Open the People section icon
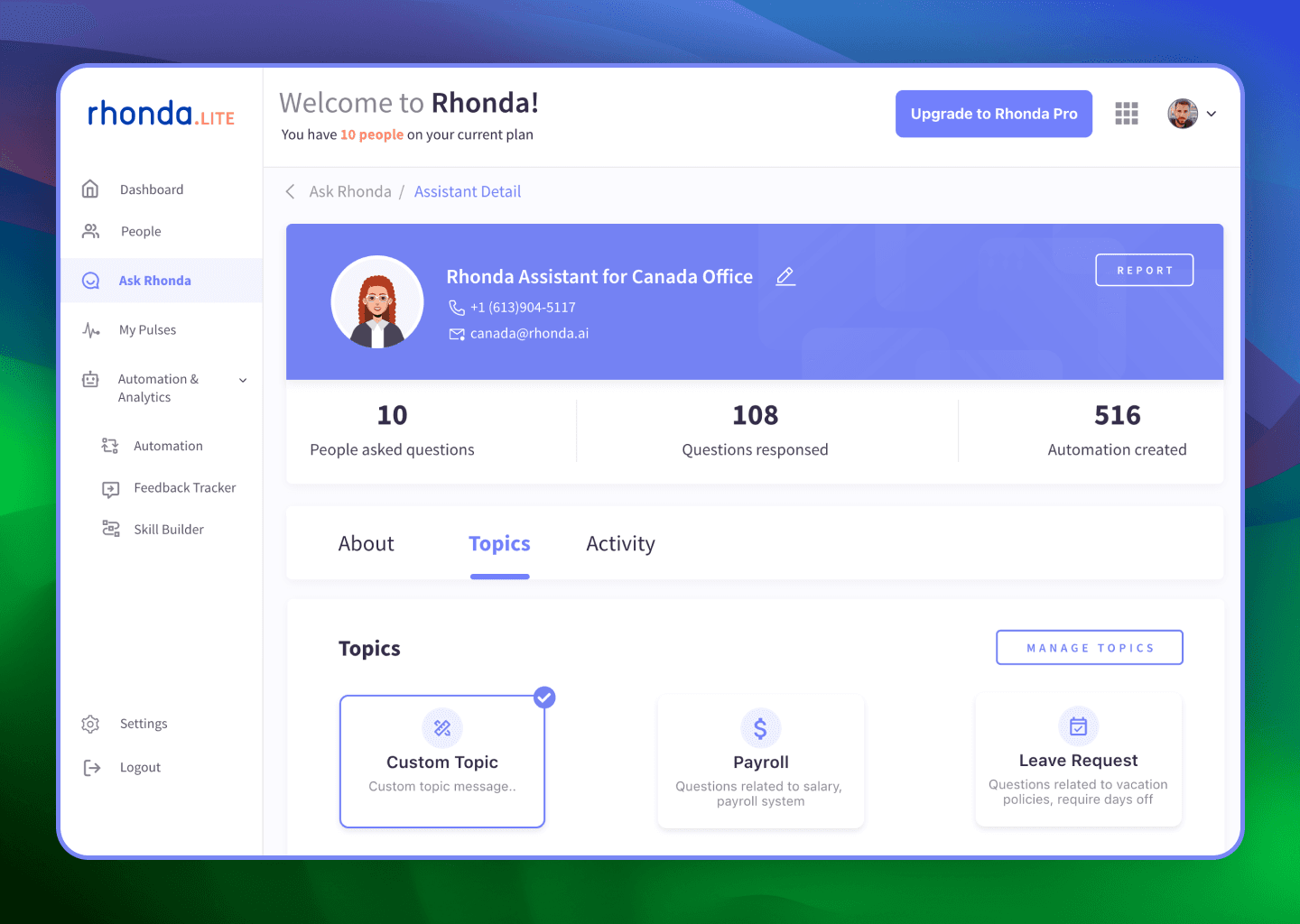The image size is (1300, 924). [x=91, y=231]
